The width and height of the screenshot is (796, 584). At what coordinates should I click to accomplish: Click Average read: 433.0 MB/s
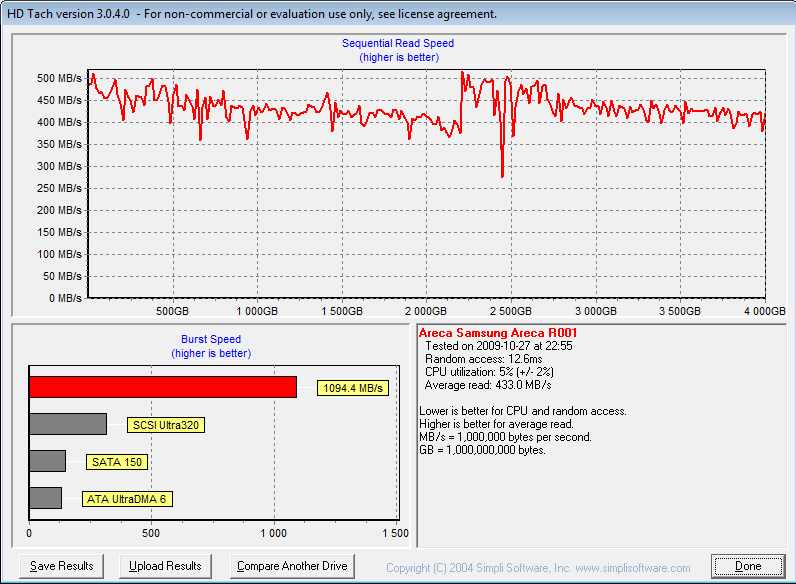[x=488, y=385]
